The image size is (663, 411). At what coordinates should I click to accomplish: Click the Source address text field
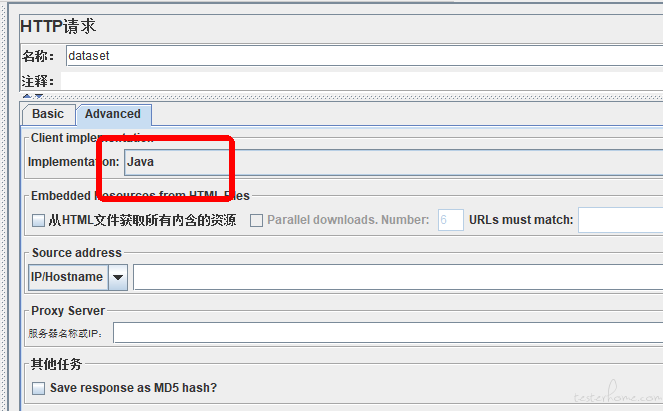pos(398,277)
